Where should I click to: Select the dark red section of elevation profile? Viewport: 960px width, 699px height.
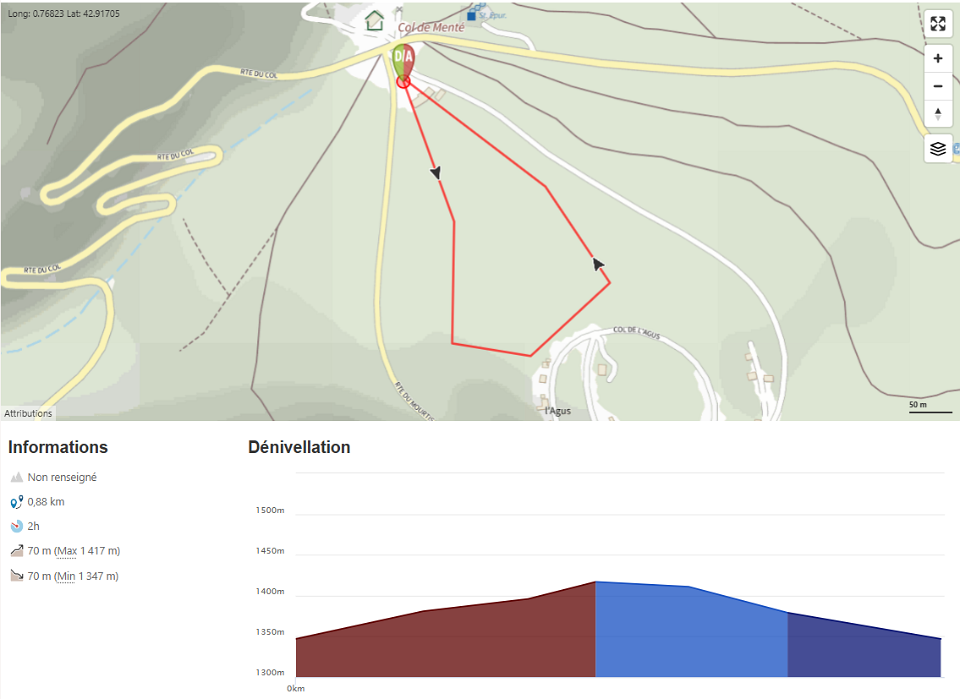click(x=450, y=640)
